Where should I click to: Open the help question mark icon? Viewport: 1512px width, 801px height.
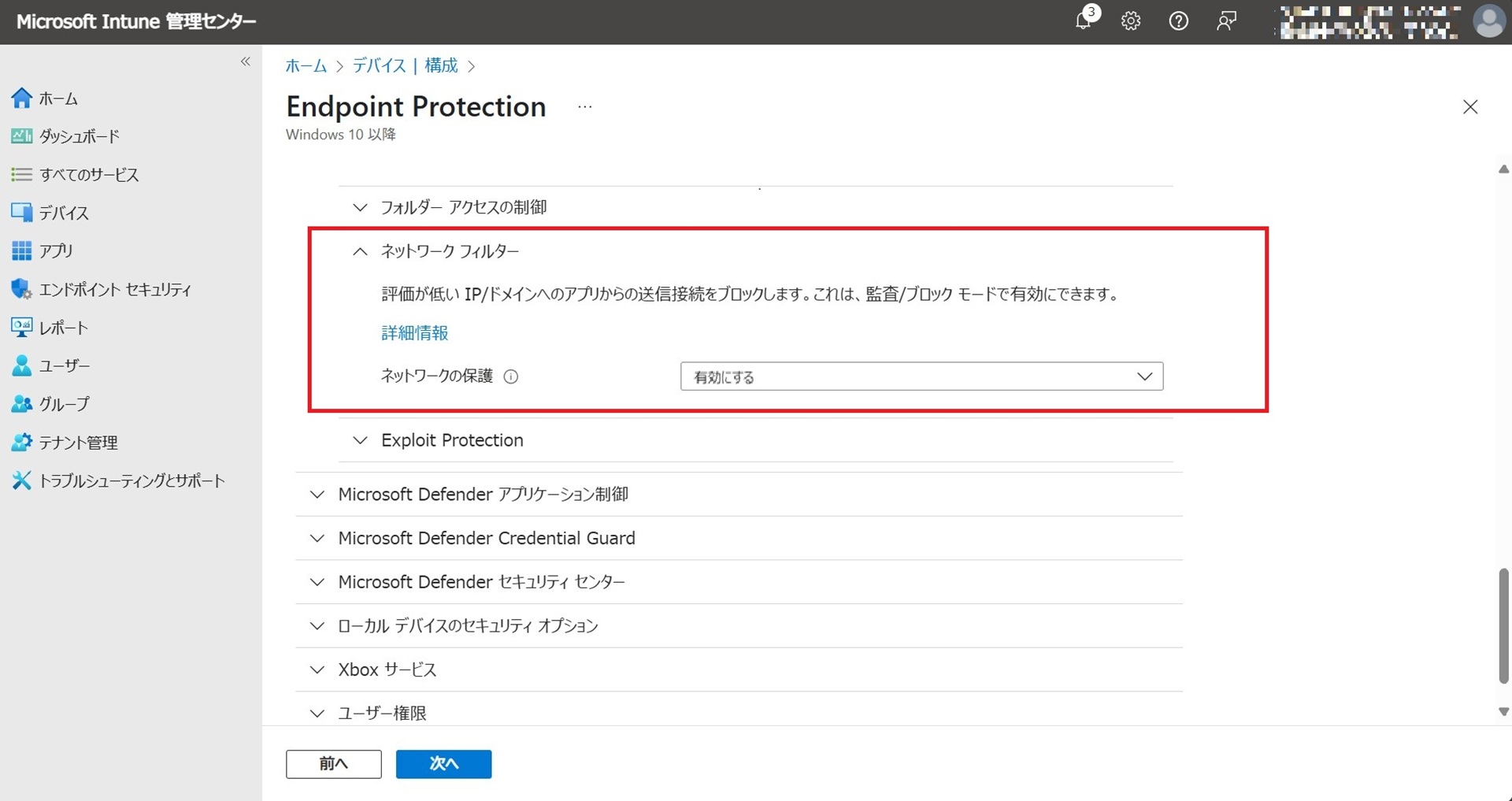tap(1178, 21)
